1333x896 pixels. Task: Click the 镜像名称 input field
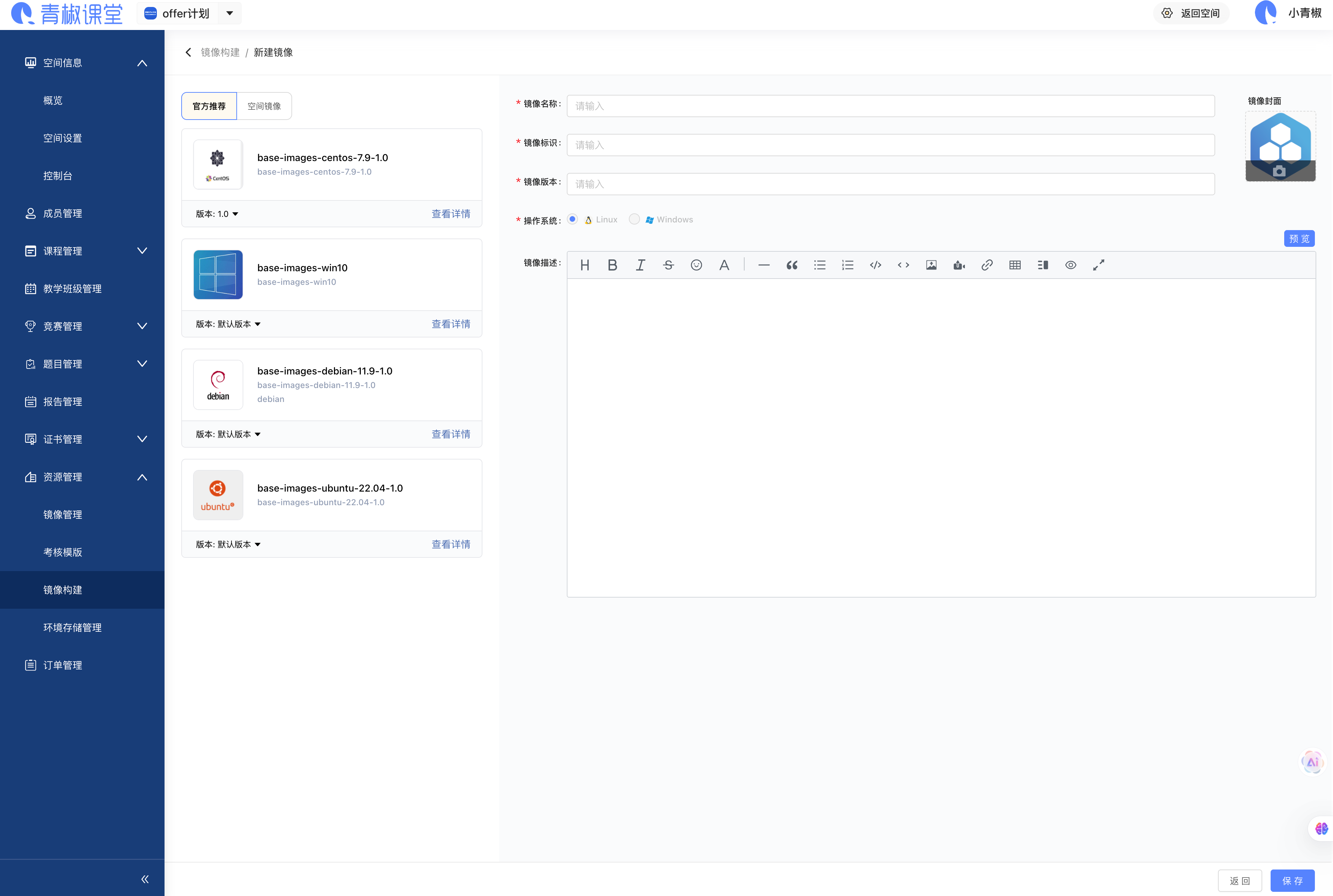click(x=890, y=106)
